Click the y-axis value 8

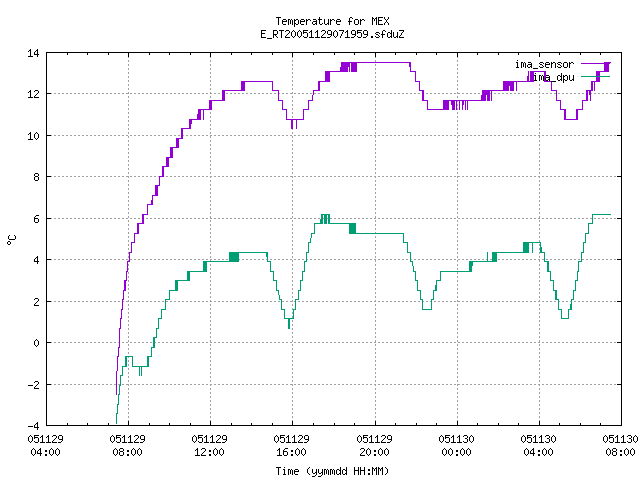[36, 177]
